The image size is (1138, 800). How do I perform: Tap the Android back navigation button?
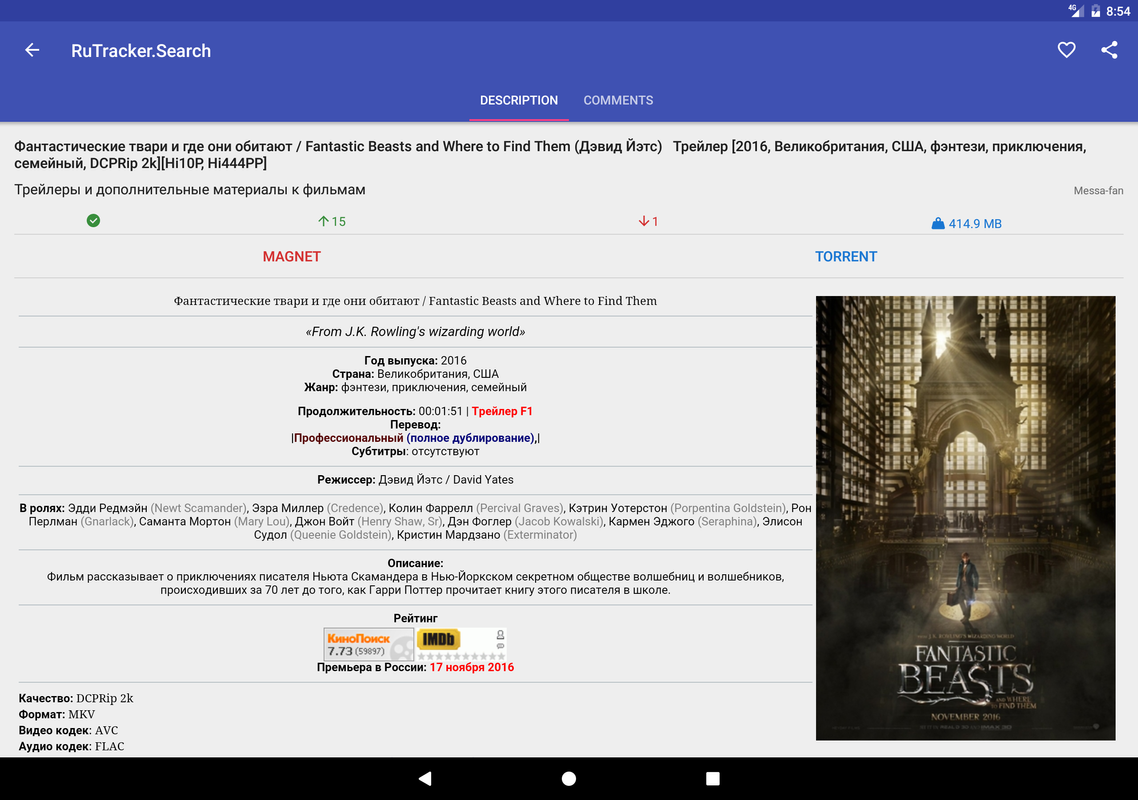click(x=425, y=778)
